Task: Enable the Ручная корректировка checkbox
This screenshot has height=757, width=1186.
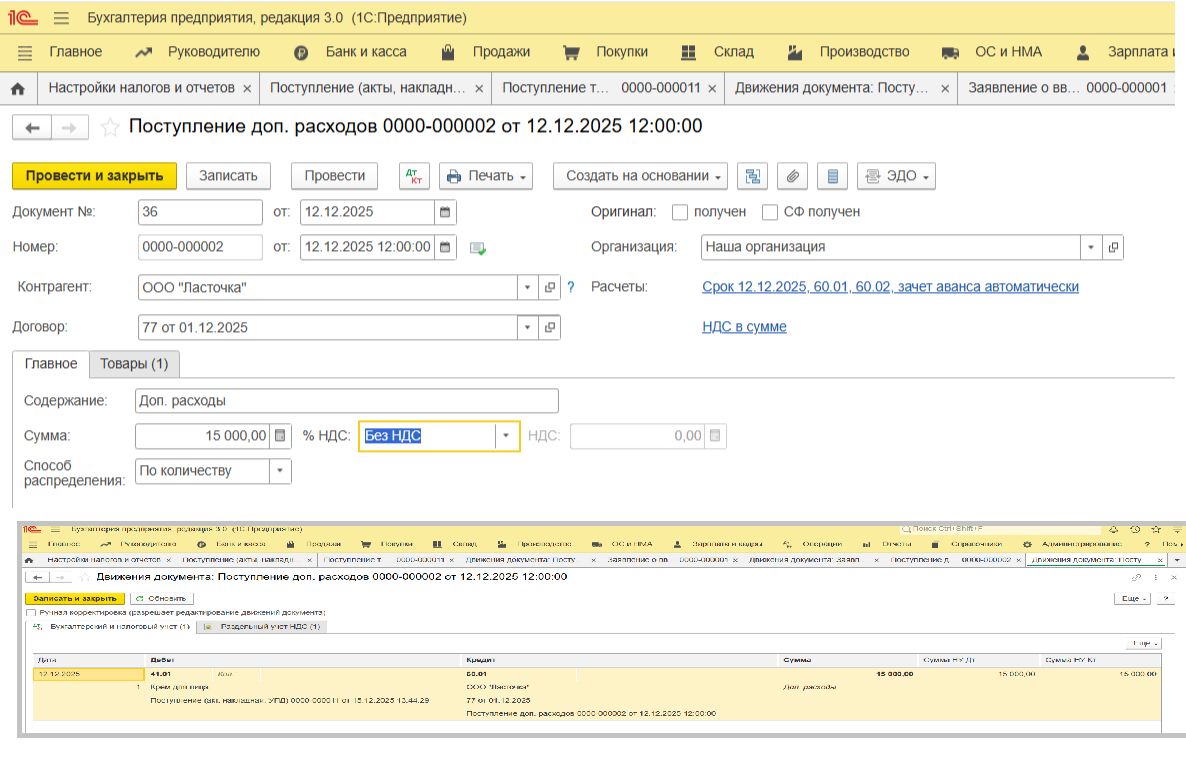Action: pyautogui.click(x=31, y=612)
